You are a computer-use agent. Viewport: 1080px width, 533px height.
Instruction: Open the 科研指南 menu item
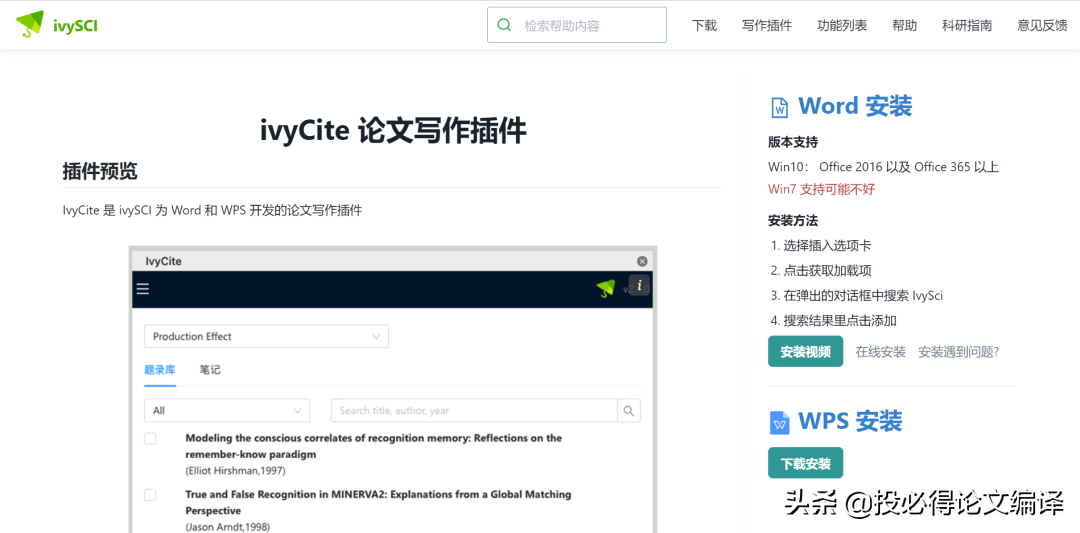tap(967, 25)
